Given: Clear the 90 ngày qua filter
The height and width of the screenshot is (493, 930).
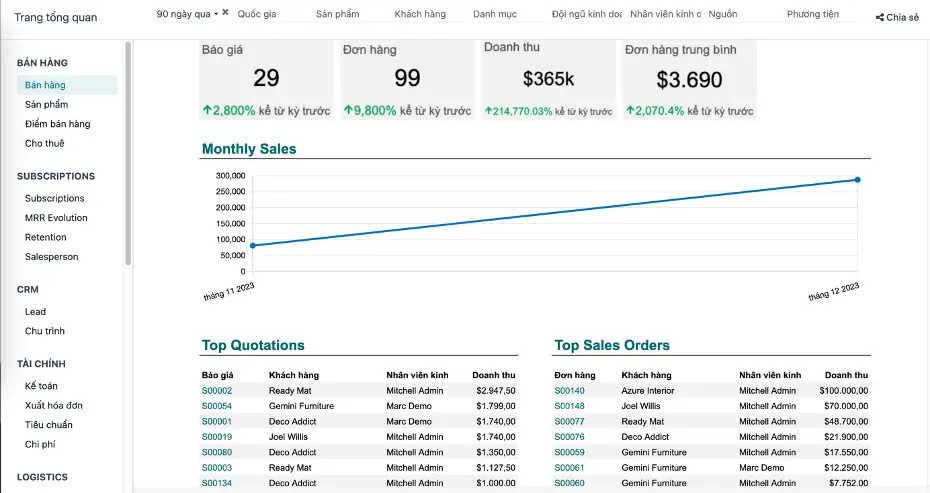Looking at the screenshot, I should pos(225,13).
